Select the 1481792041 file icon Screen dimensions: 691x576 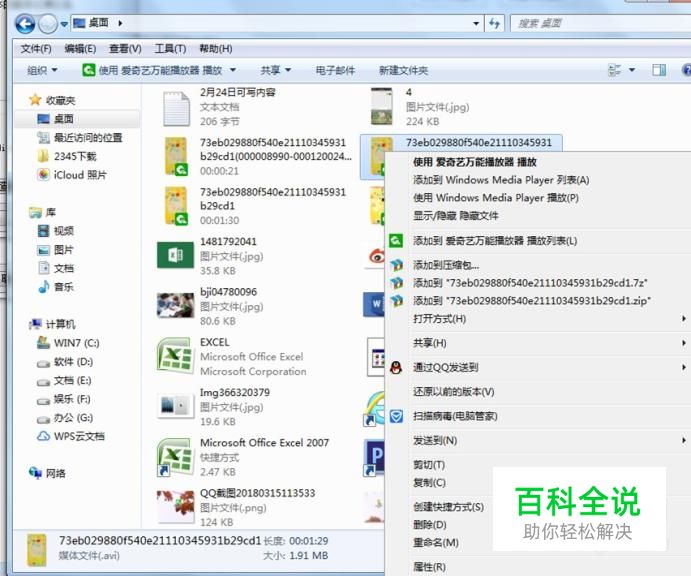point(175,255)
